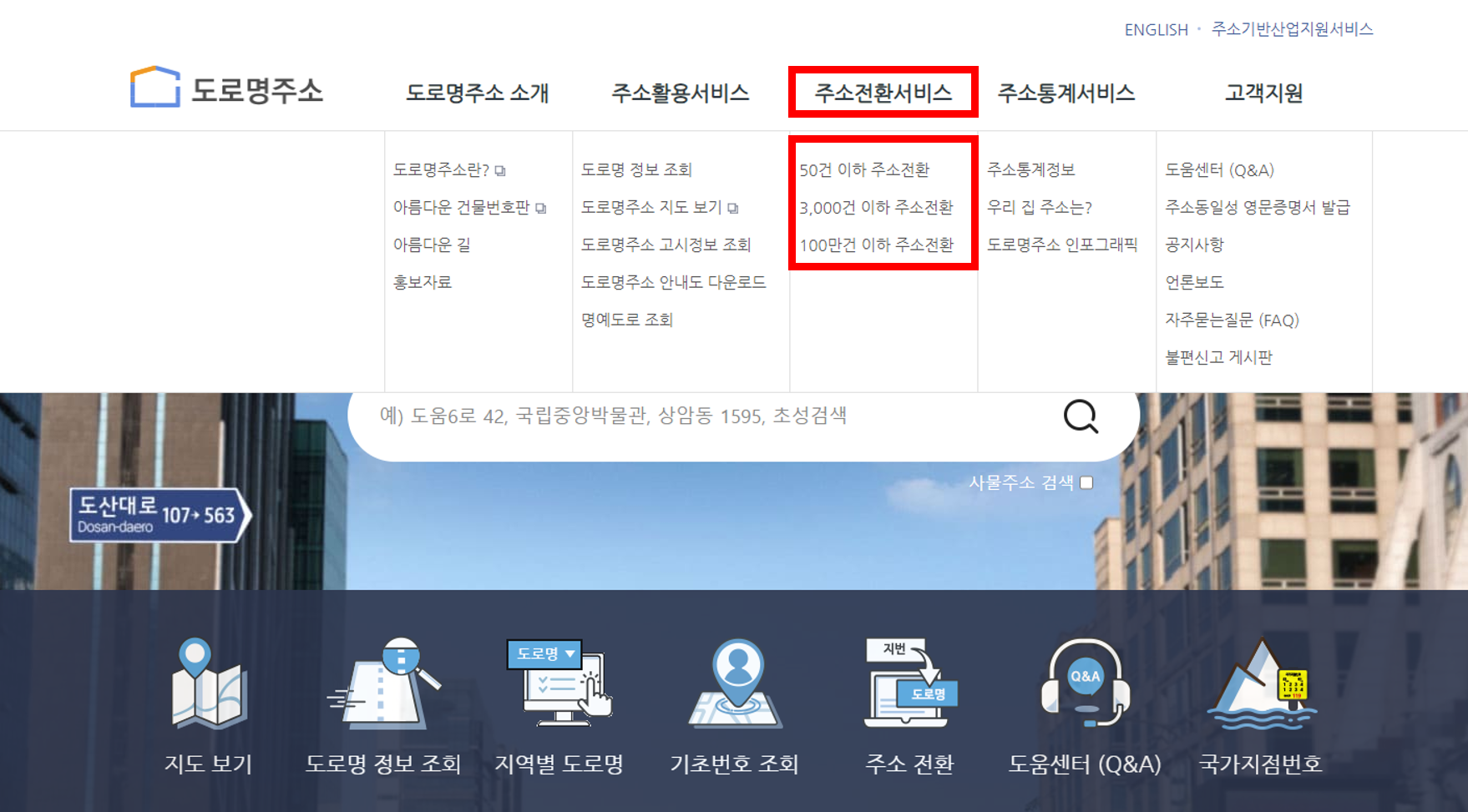
Task: Click the search magnifier icon
Action: (1081, 416)
